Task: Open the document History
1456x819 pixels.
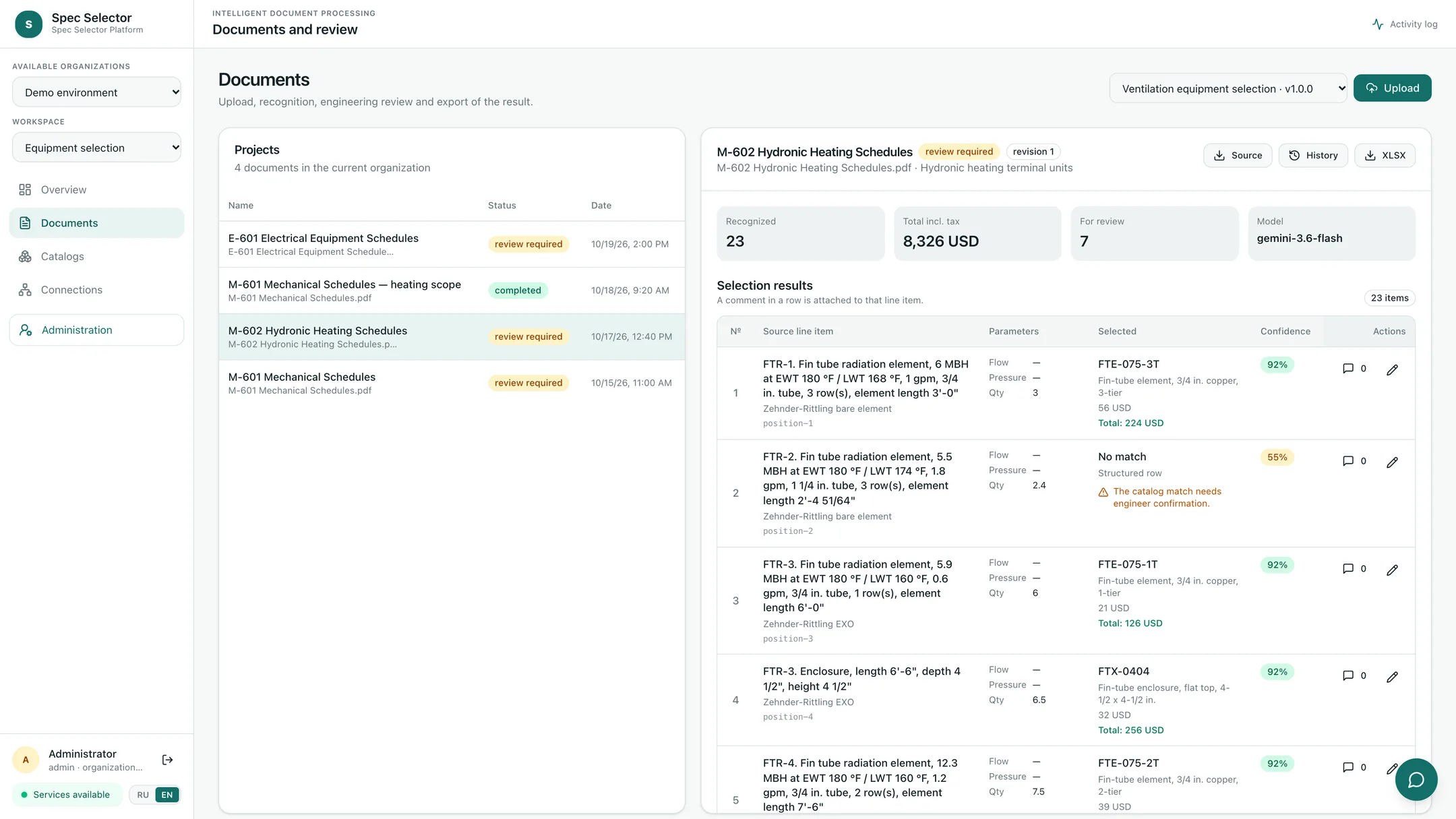Action: coord(1313,155)
